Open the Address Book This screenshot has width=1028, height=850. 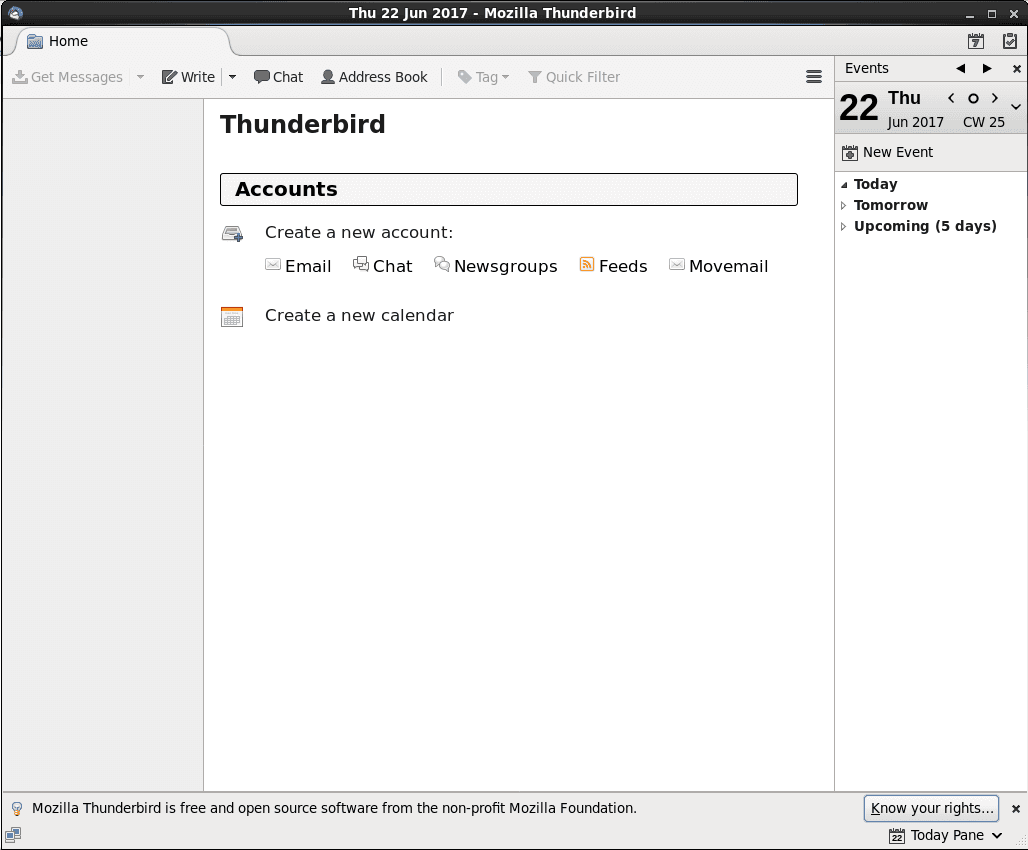pyautogui.click(x=374, y=77)
